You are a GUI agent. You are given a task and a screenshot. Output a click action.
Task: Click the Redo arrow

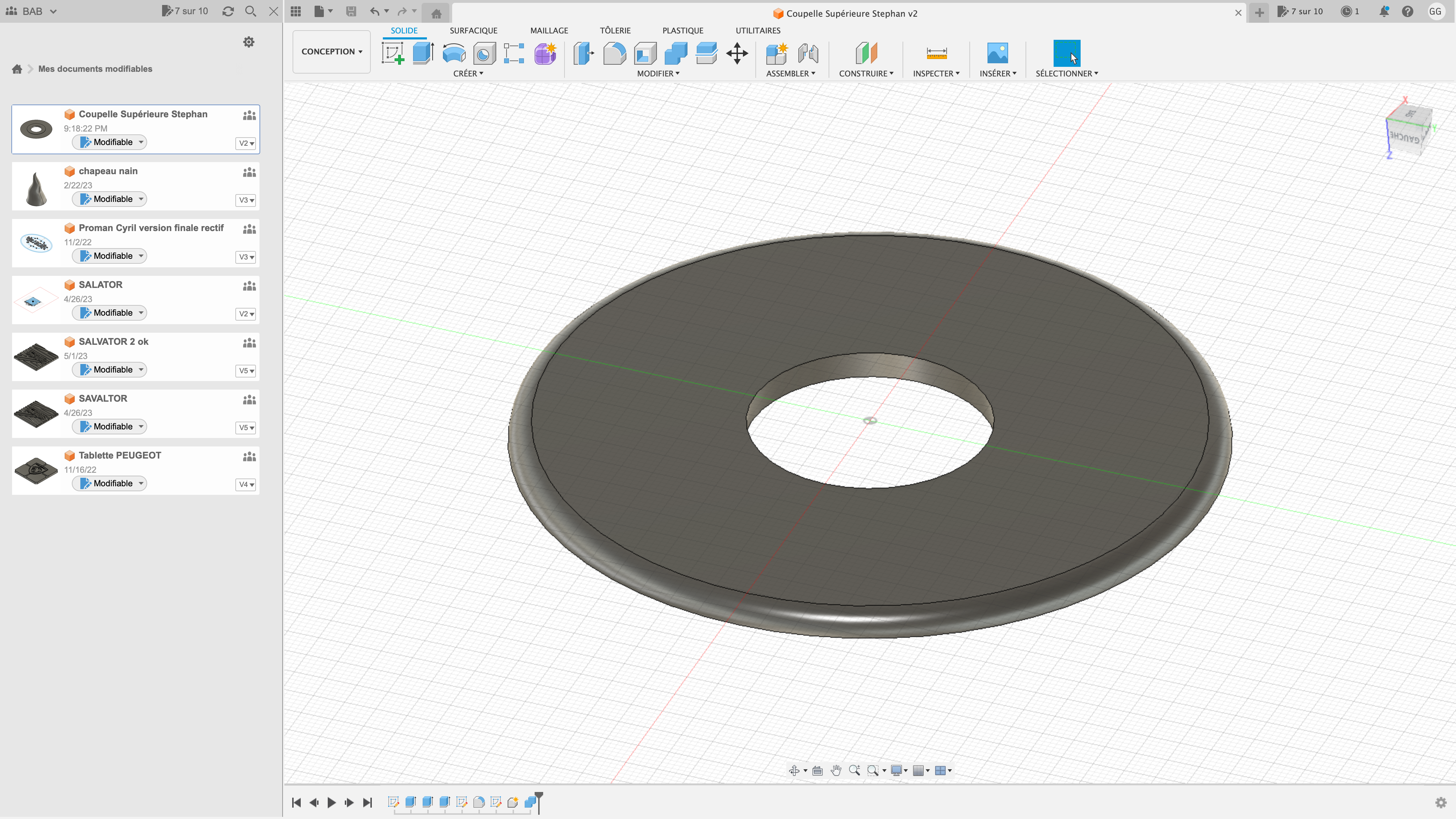coord(402,11)
